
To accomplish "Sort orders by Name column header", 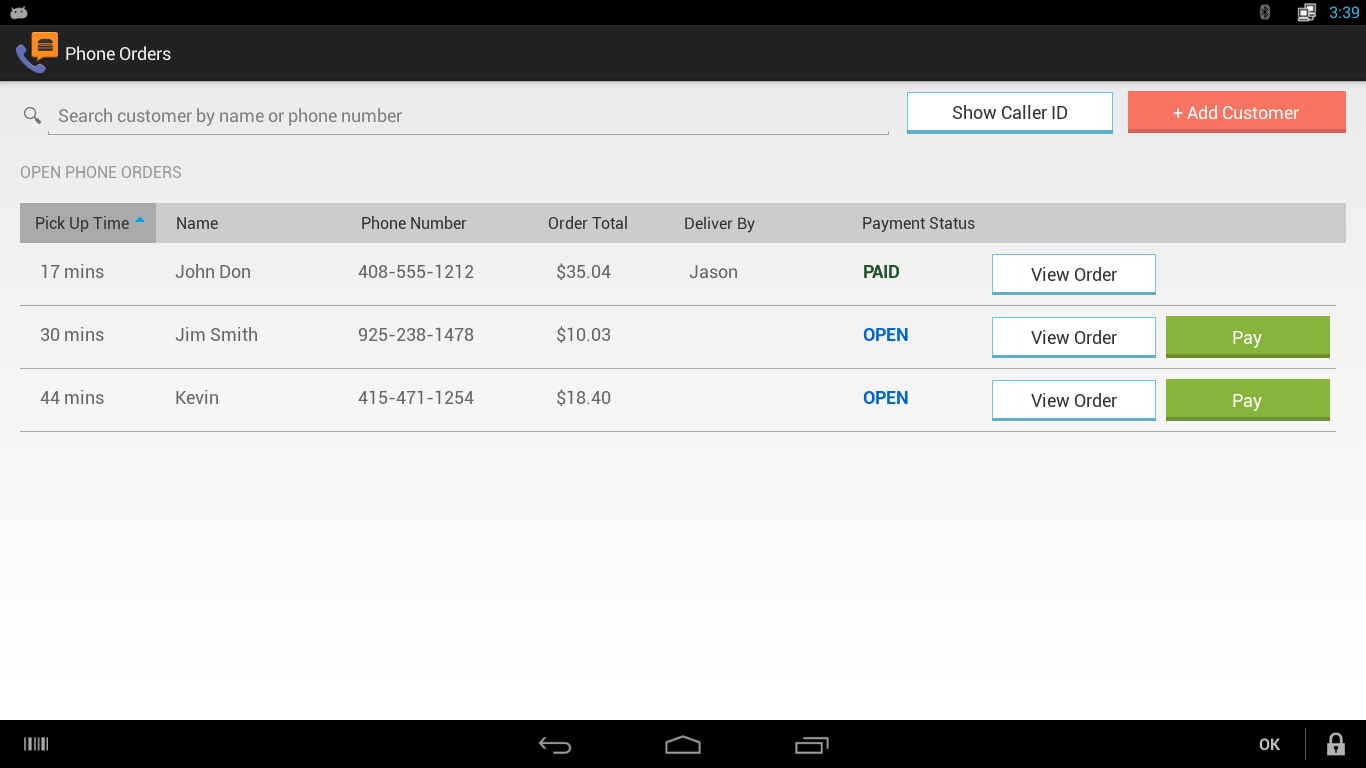I will tap(197, 223).
